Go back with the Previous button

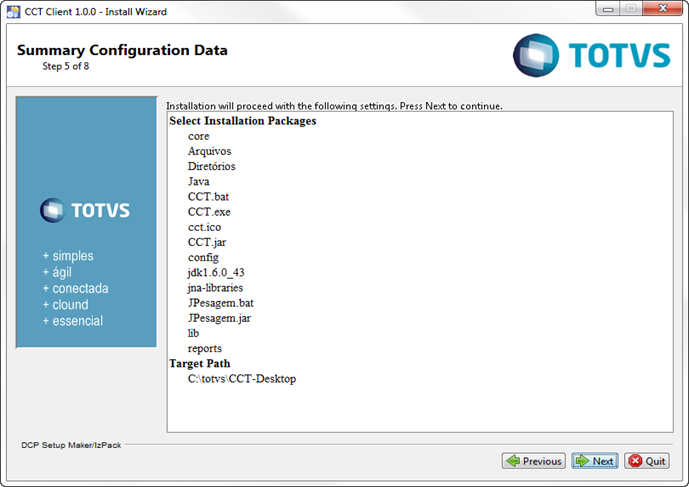point(533,461)
